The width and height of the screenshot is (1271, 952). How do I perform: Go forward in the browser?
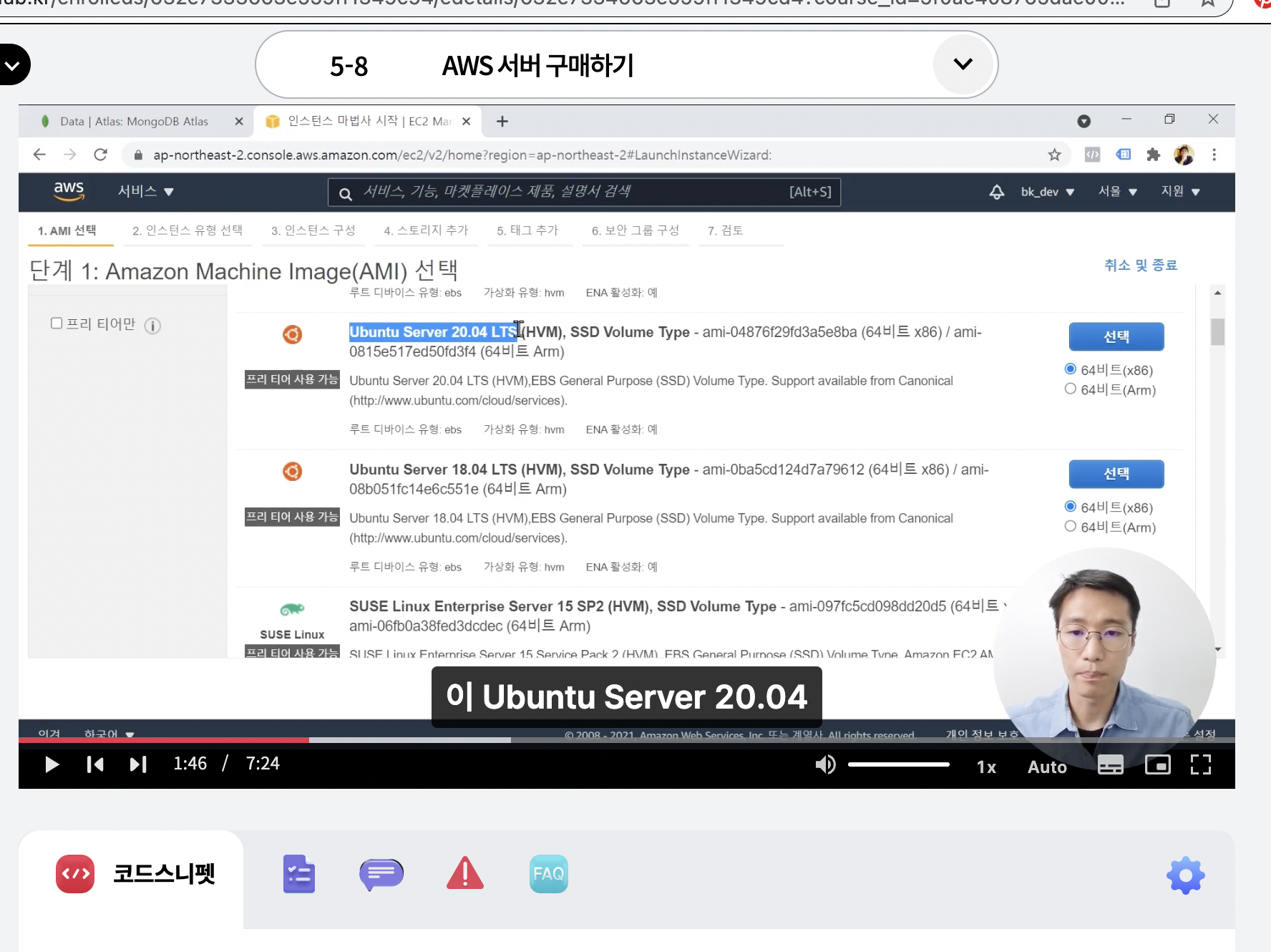69,155
